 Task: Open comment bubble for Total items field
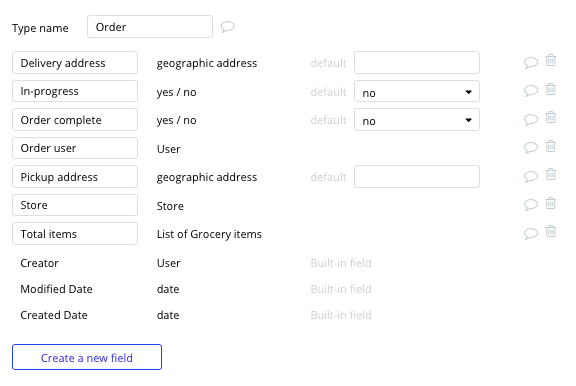(x=530, y=233)
